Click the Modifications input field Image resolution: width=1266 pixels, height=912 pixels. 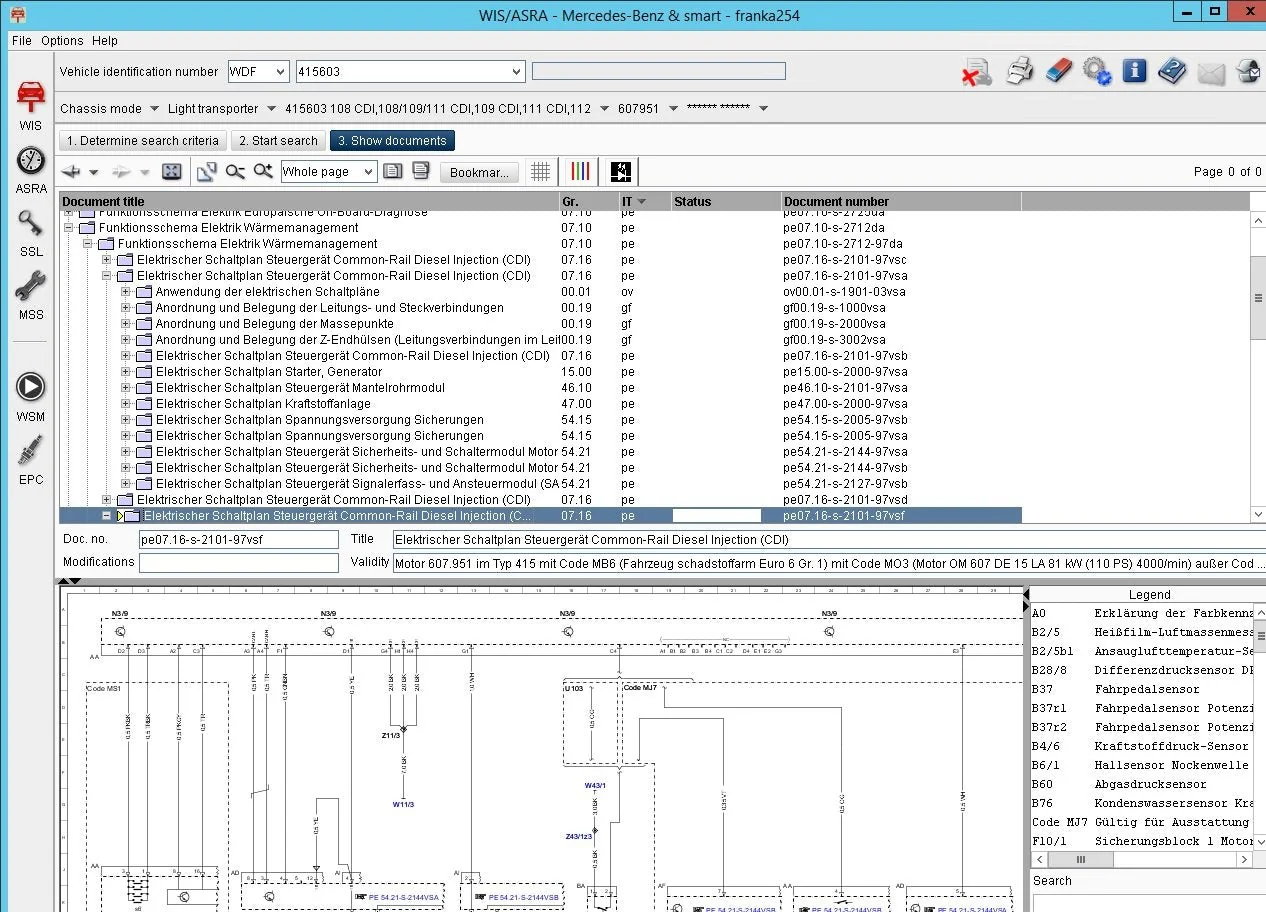[239, 563]
